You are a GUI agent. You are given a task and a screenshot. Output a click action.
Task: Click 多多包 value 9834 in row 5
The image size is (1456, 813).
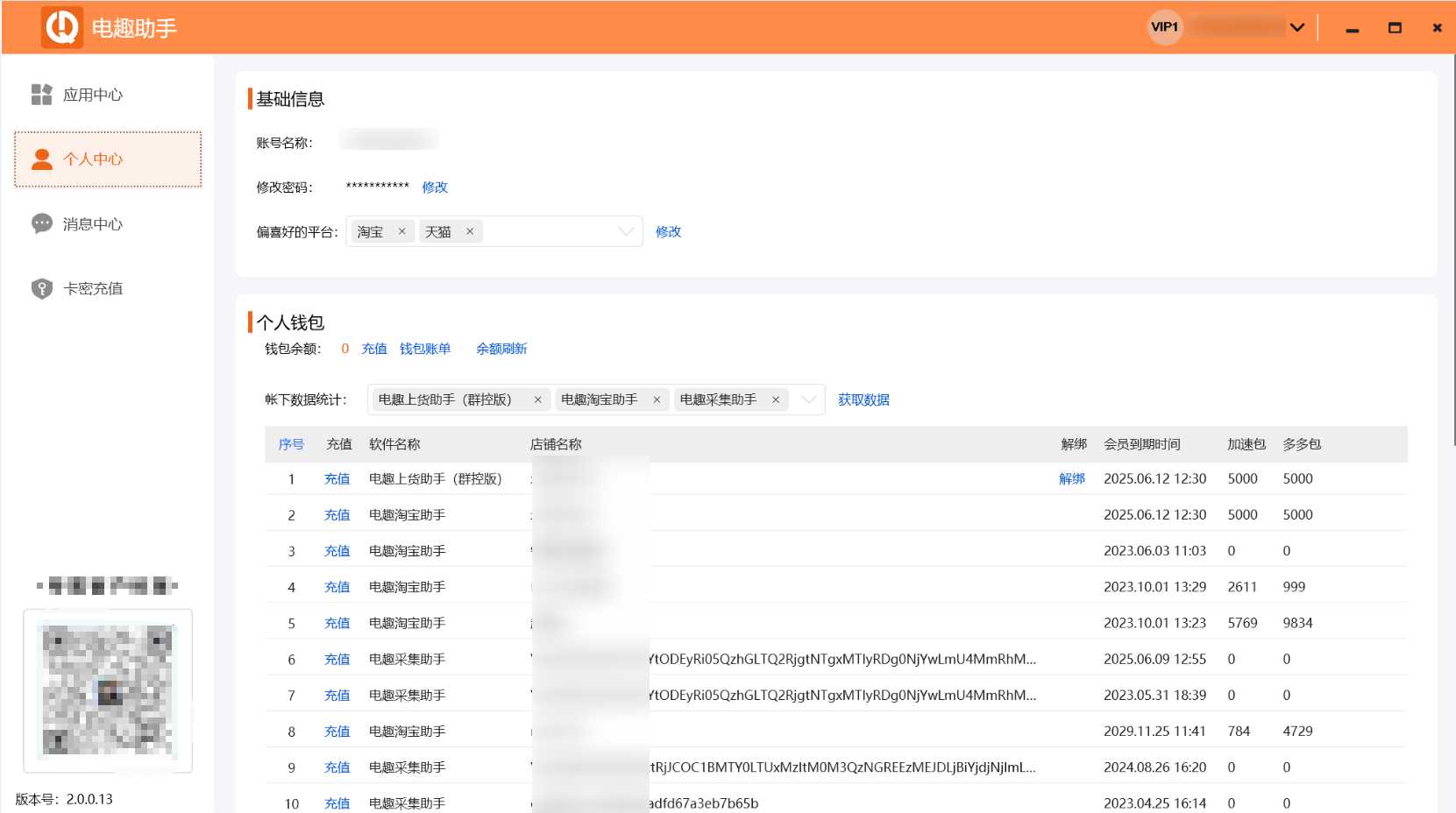(x=1297, y=623)
